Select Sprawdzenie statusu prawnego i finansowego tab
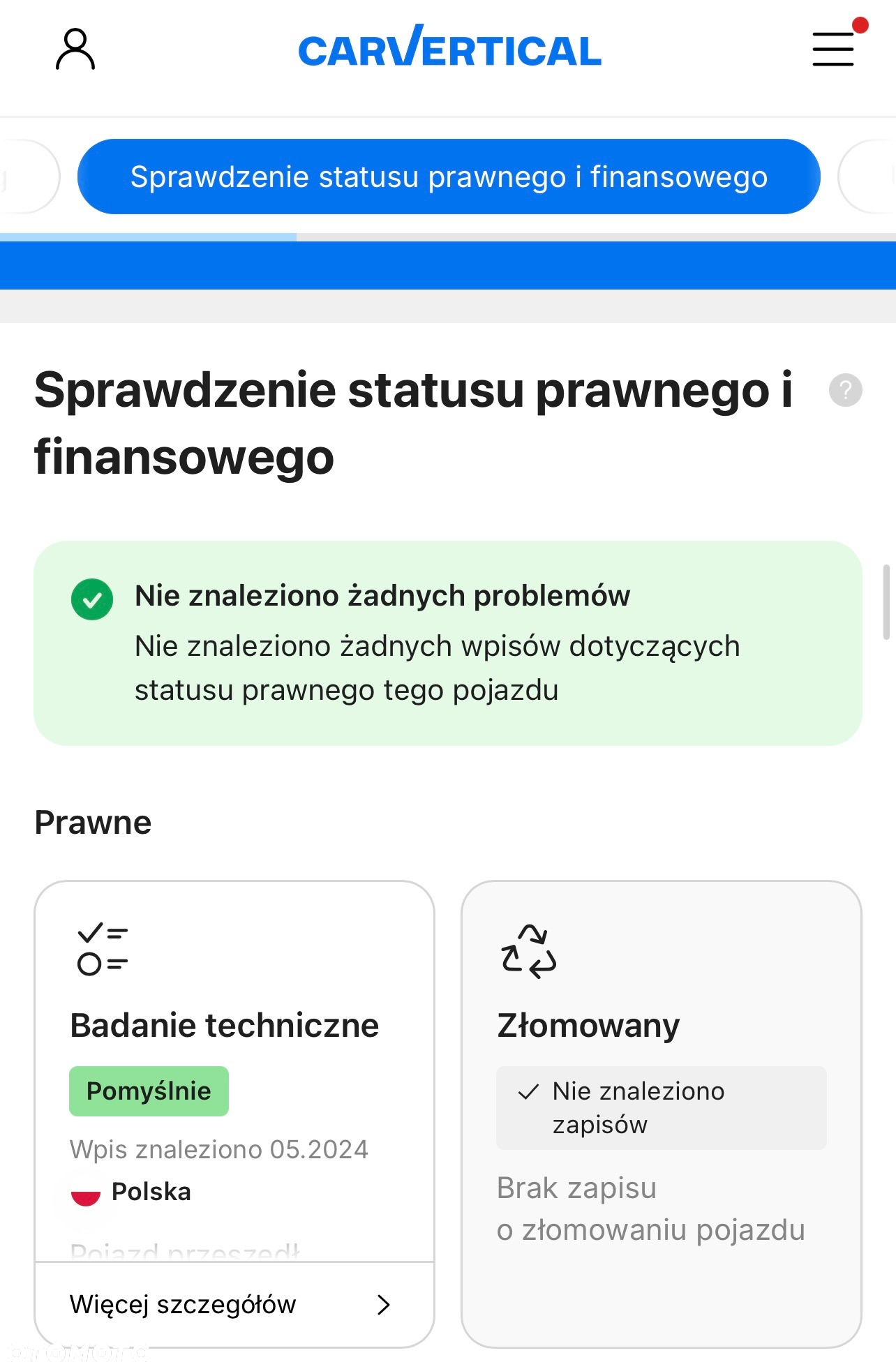Image resolution: width=896 pixels, height=1369 pixels. coord(449,177)
